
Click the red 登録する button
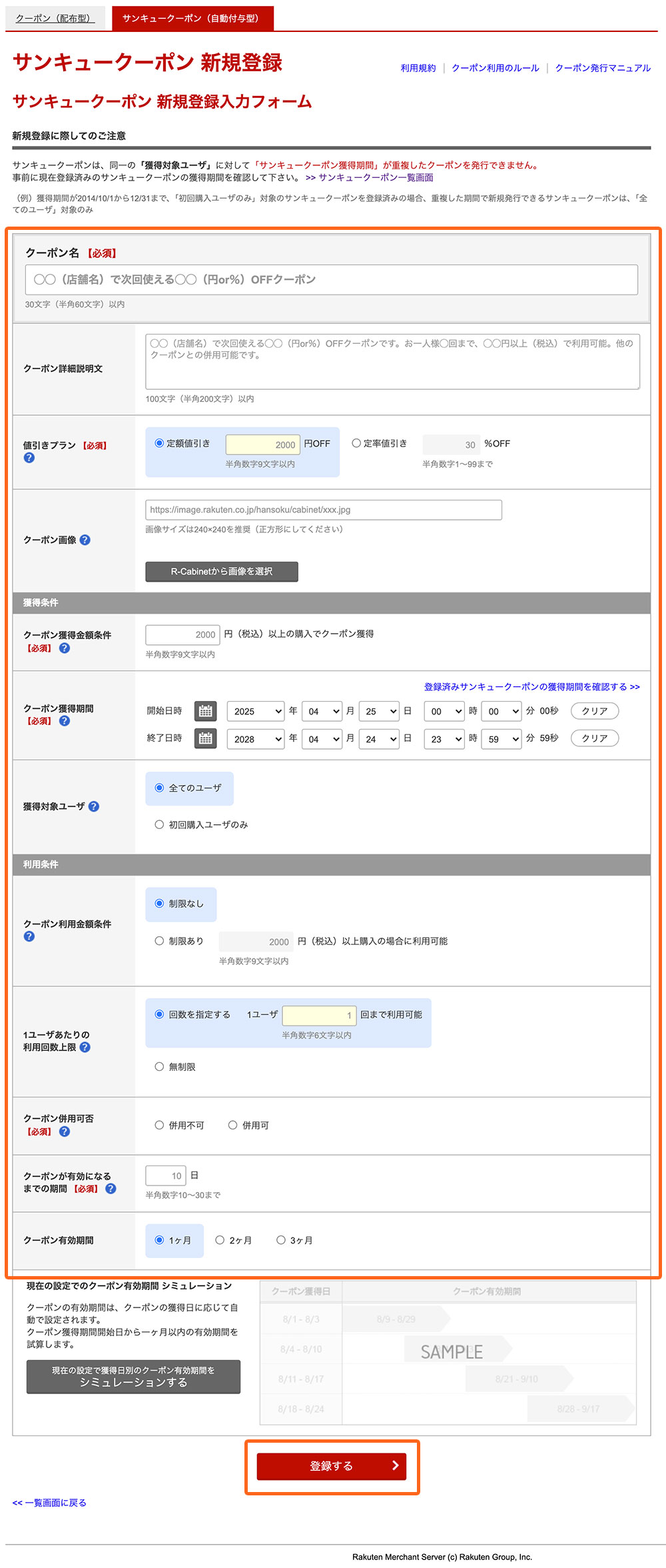tap(332, 1466)
